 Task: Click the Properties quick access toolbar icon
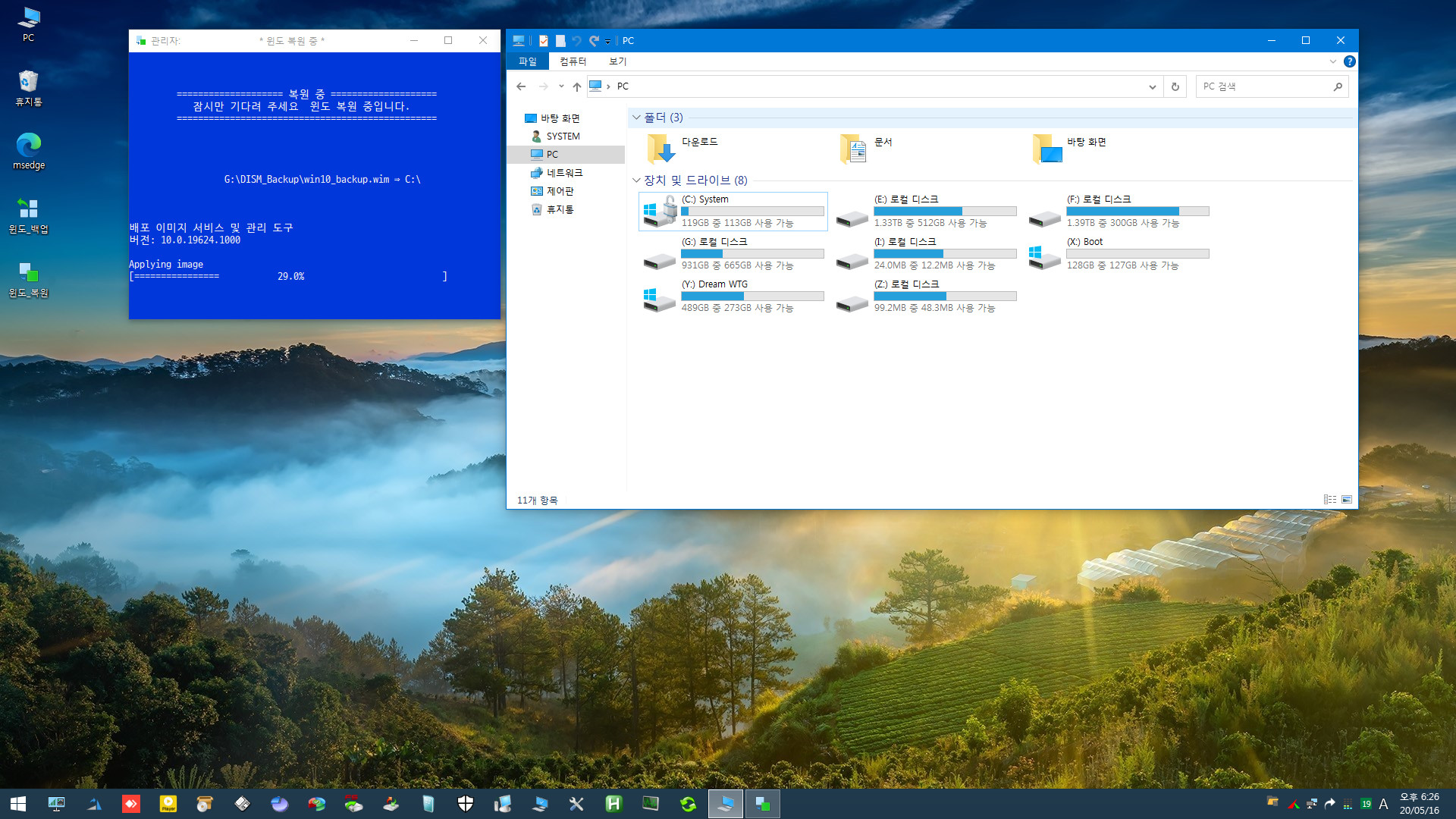click(x=544, y=41)
